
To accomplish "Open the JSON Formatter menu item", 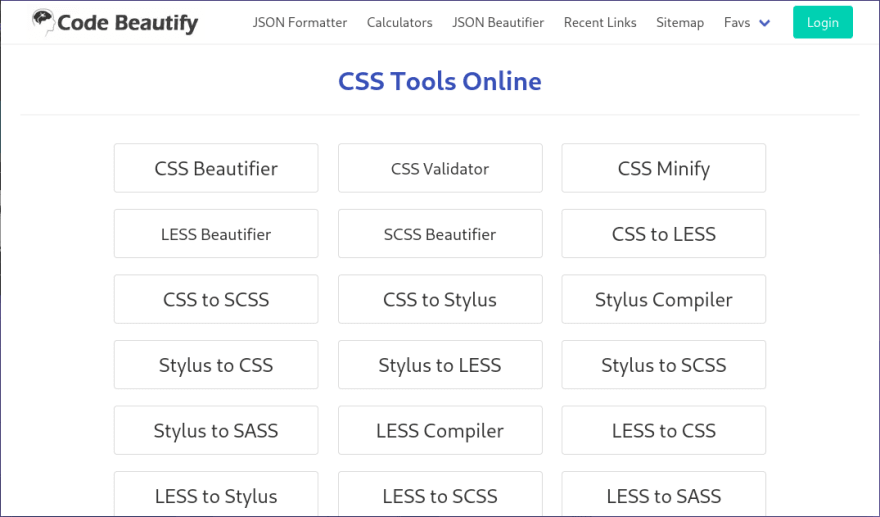I will click(299, 22).
